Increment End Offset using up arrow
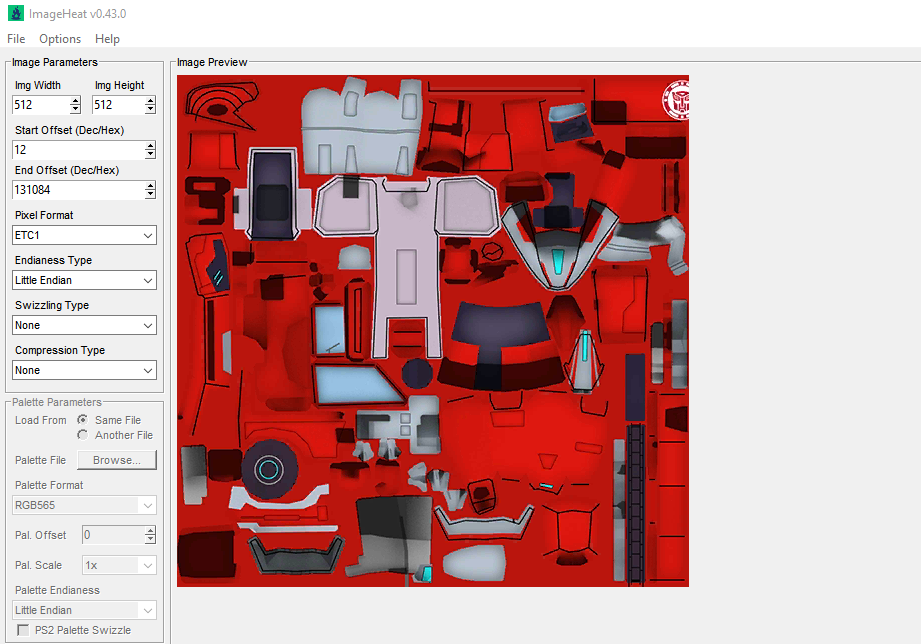The width and height of the screenshot is (921, 644). click(x=150, y=186)
